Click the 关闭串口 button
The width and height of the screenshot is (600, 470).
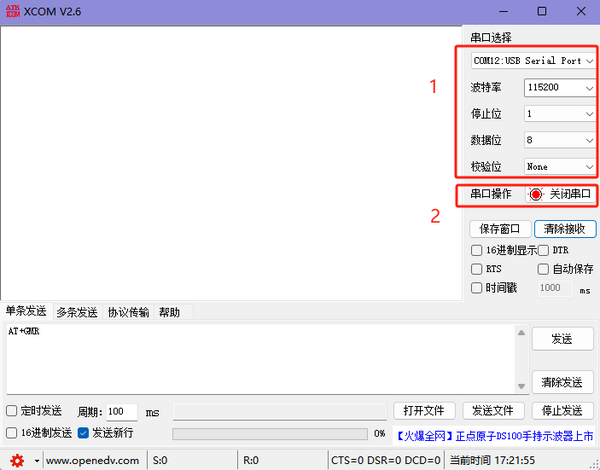tap(561, 194)
